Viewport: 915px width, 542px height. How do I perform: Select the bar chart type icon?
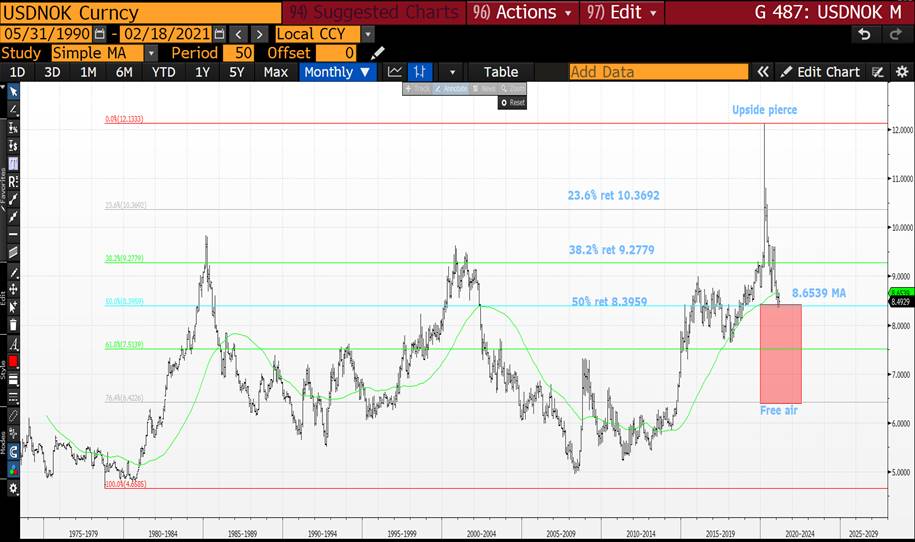(x=420, y=72)
